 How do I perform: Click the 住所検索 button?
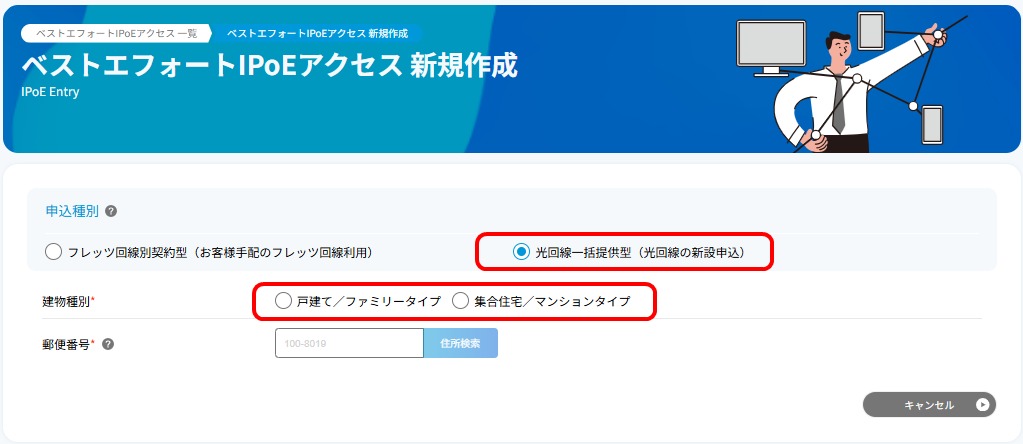(x=461, y=343)
